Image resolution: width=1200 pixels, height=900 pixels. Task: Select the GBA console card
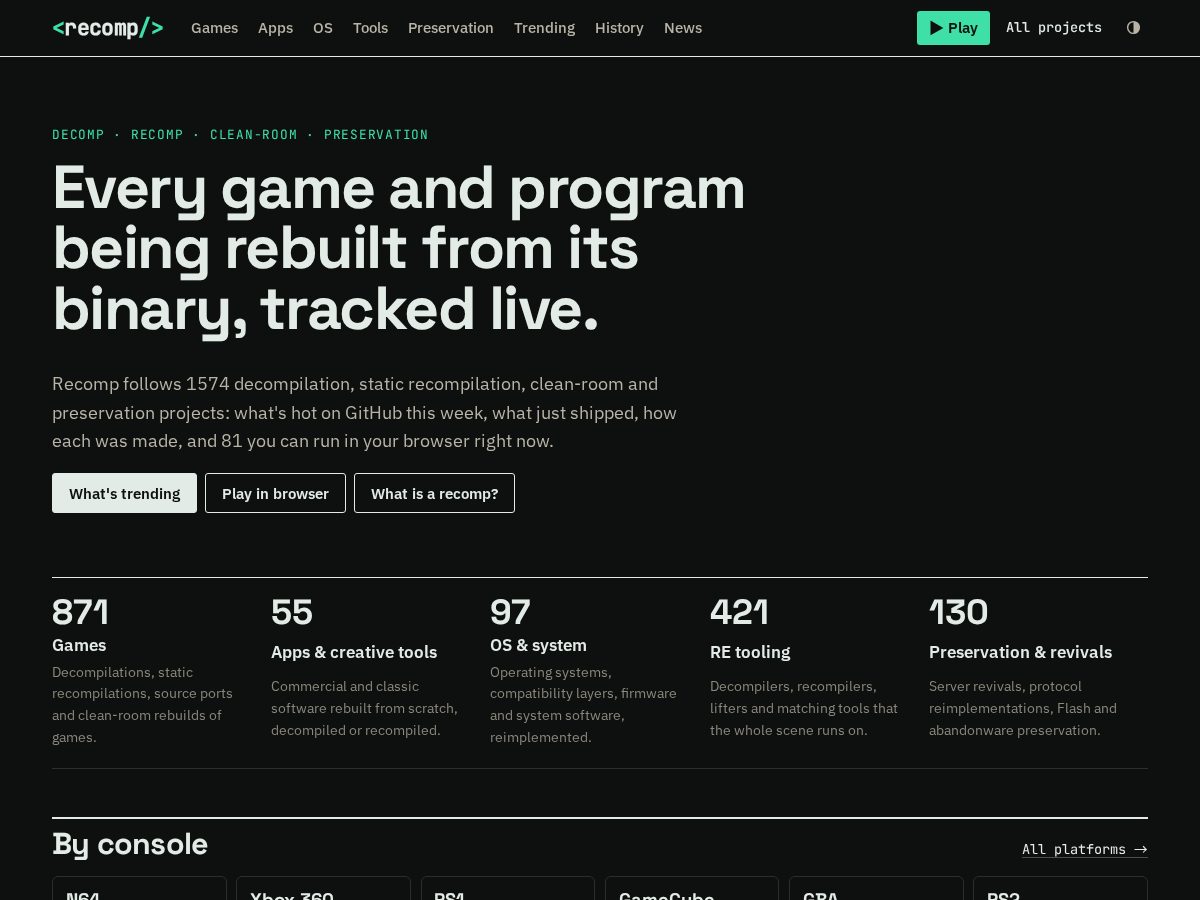[x=876, y=889]
